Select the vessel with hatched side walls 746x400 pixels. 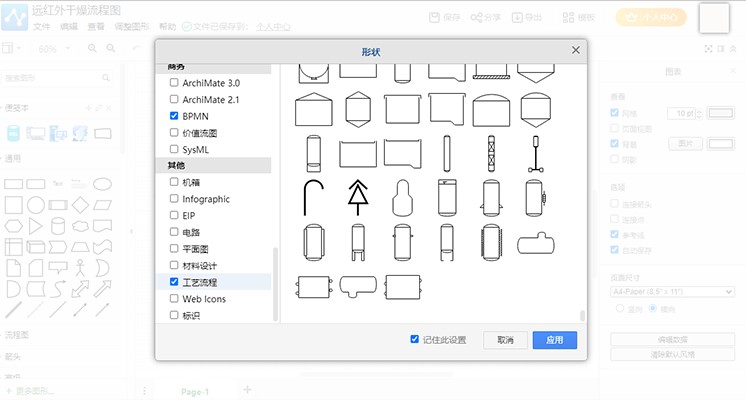click(491, 243)
